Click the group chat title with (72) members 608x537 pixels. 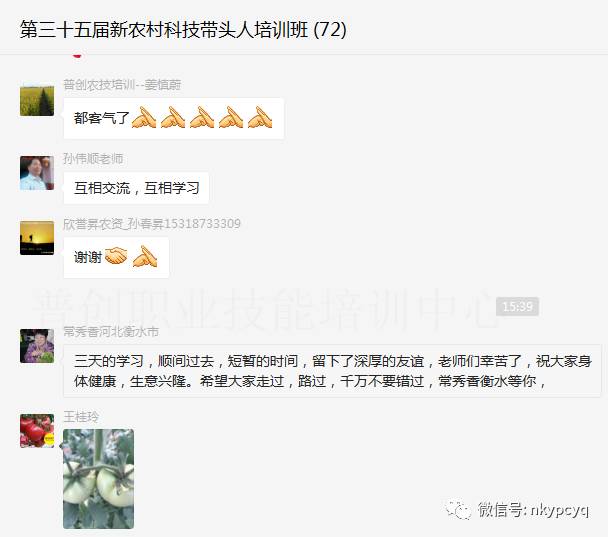(183, 29)
